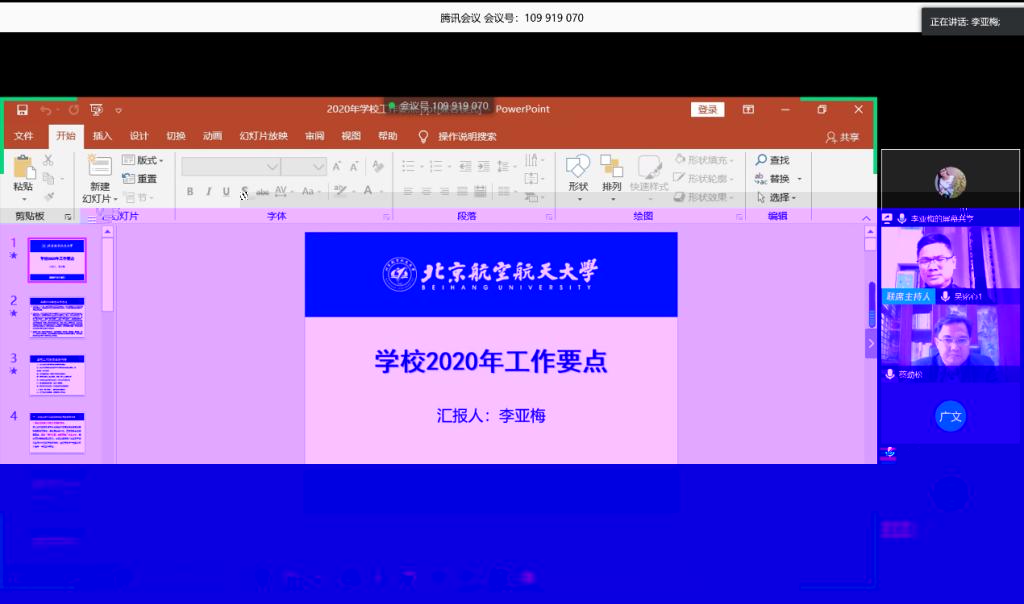Open the 版式 layout dropdown
This screenshot has width=1024, height=604.
point(143,160)
